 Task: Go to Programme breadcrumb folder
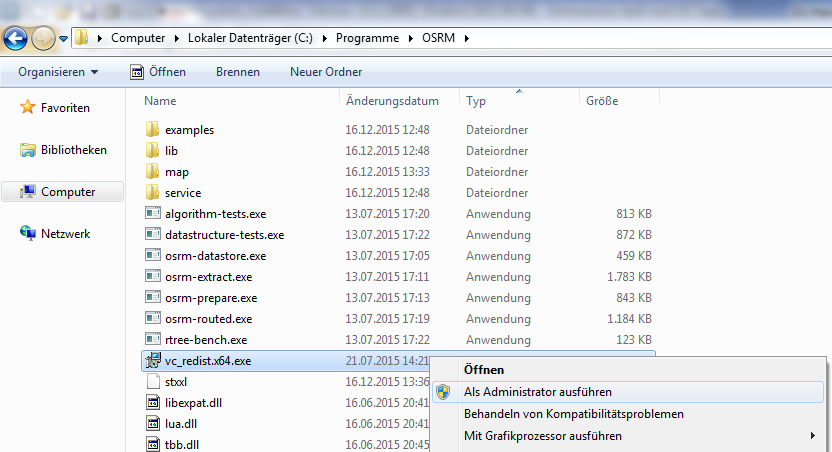(367, 38)
